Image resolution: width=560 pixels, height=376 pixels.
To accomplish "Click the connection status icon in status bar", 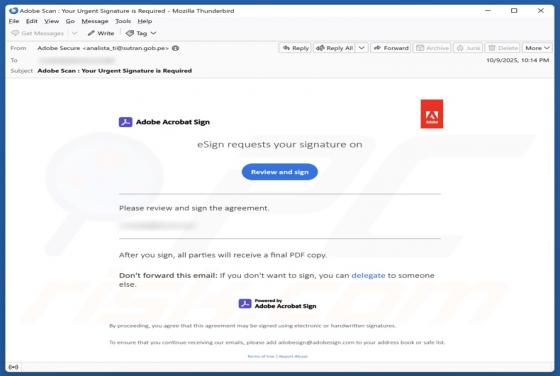I will (13, 367).
